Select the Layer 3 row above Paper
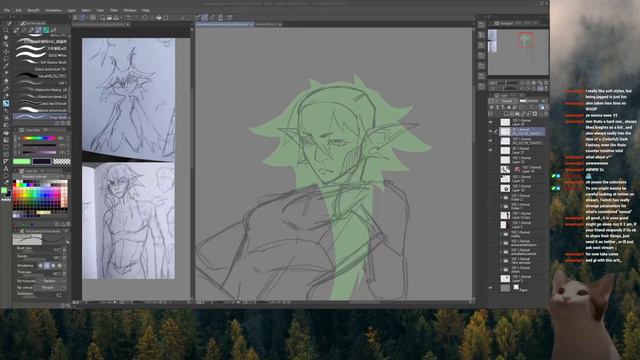Viewport: 640px width, 360px height. tap(522, 279)
